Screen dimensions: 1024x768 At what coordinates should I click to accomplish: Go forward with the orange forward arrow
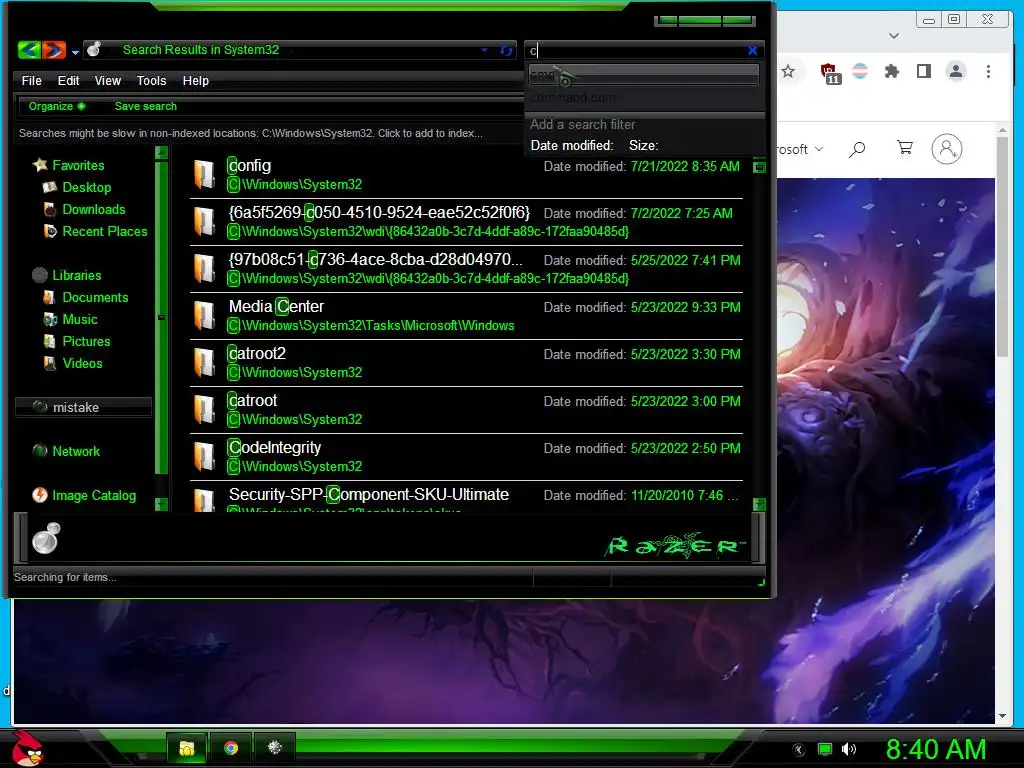(x=54, y=50)
